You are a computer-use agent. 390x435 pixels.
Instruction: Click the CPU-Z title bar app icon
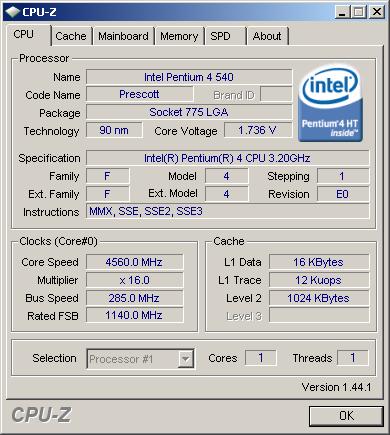tap(12, 12)
